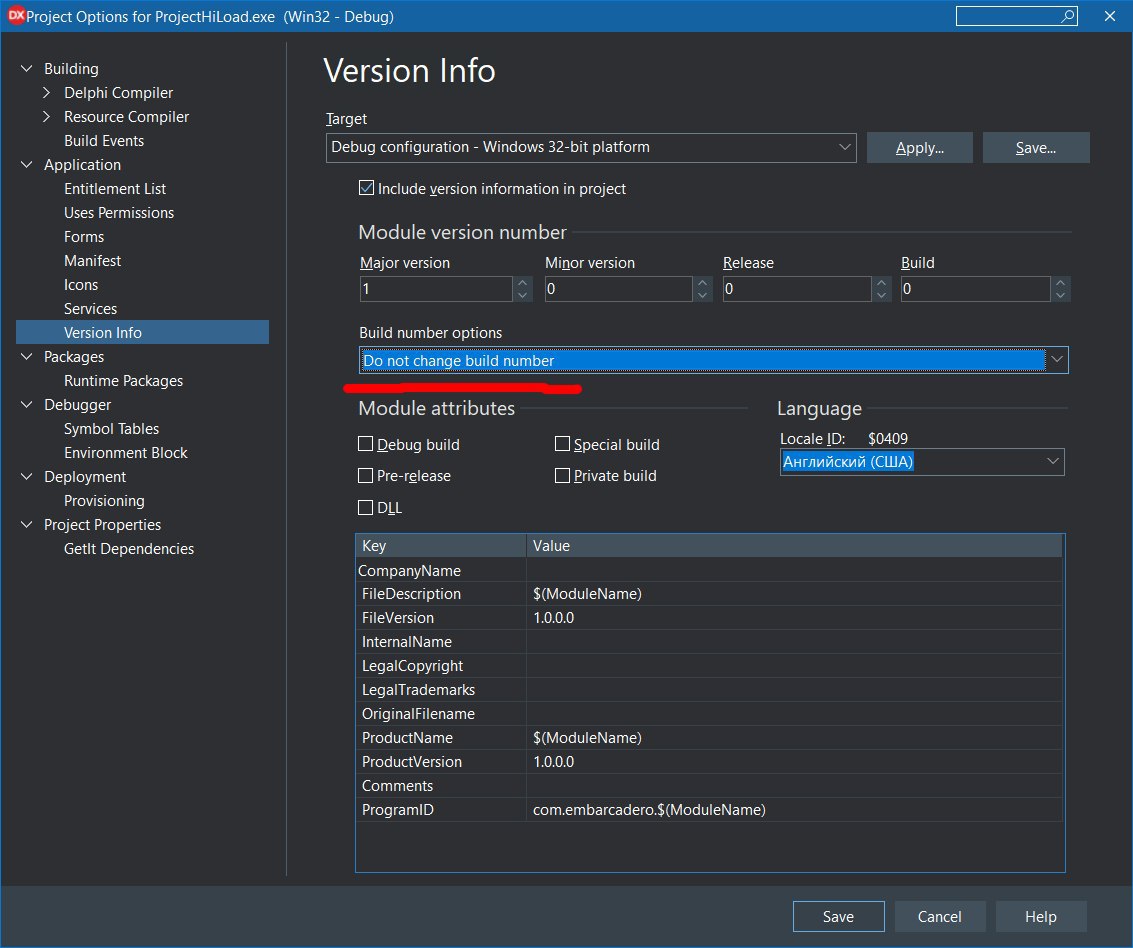Click the FileDescription value $(ModuleName)
Screen dimensions: 1133x948
point(587,594)
